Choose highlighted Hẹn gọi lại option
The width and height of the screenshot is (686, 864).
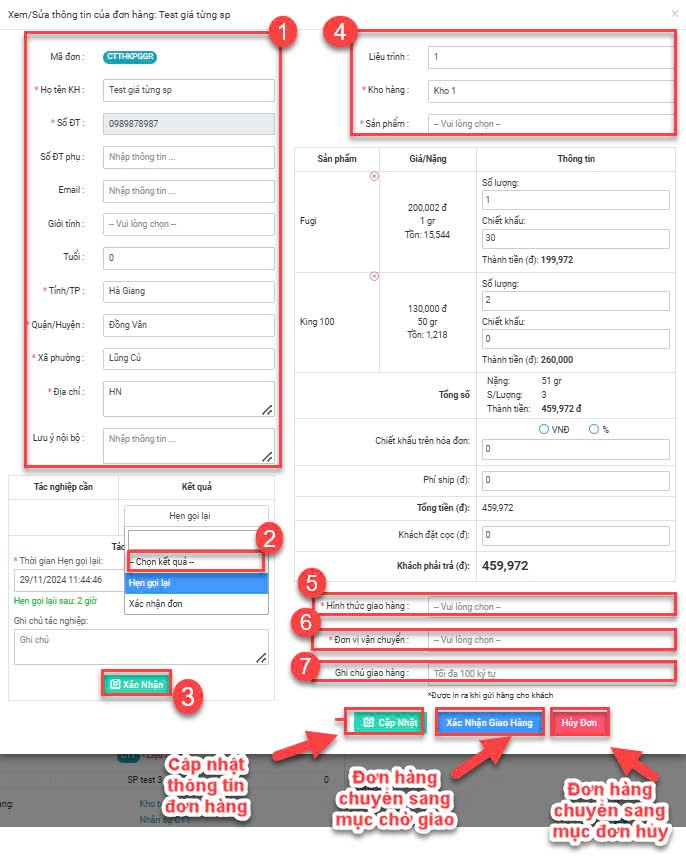[196, 582]
